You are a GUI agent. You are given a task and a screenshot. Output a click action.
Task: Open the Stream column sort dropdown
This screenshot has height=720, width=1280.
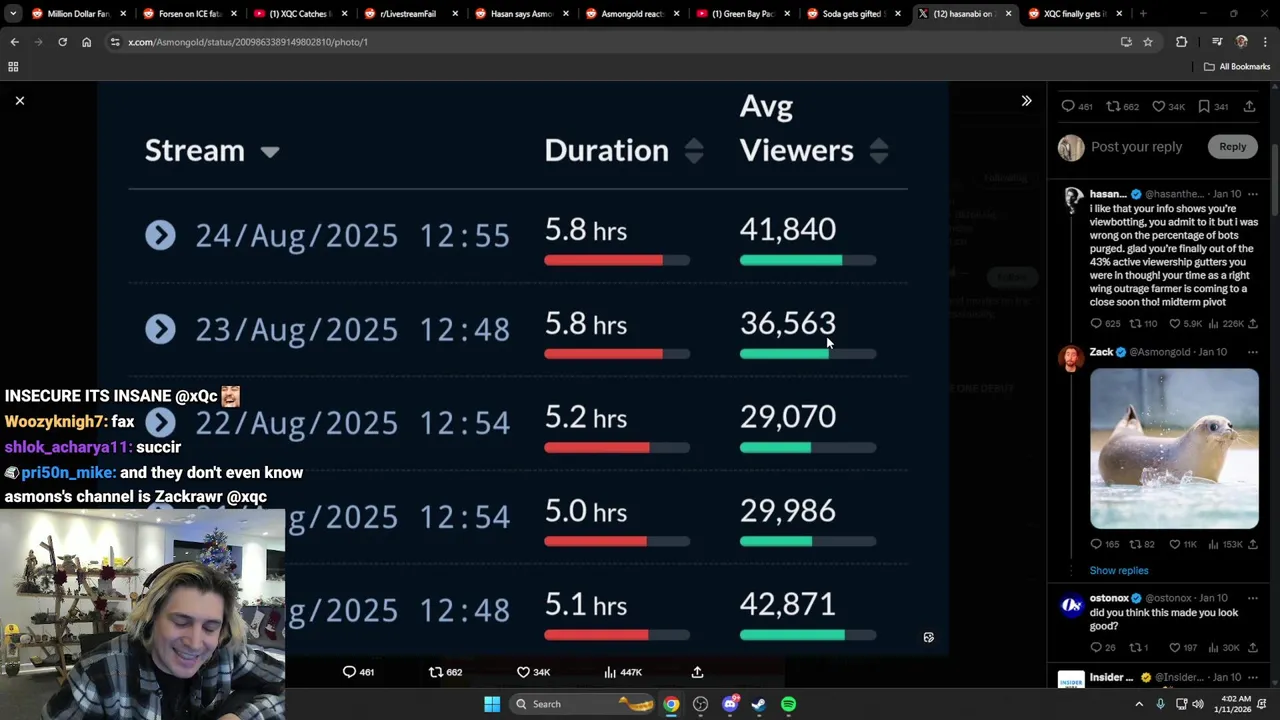[270, 152]
